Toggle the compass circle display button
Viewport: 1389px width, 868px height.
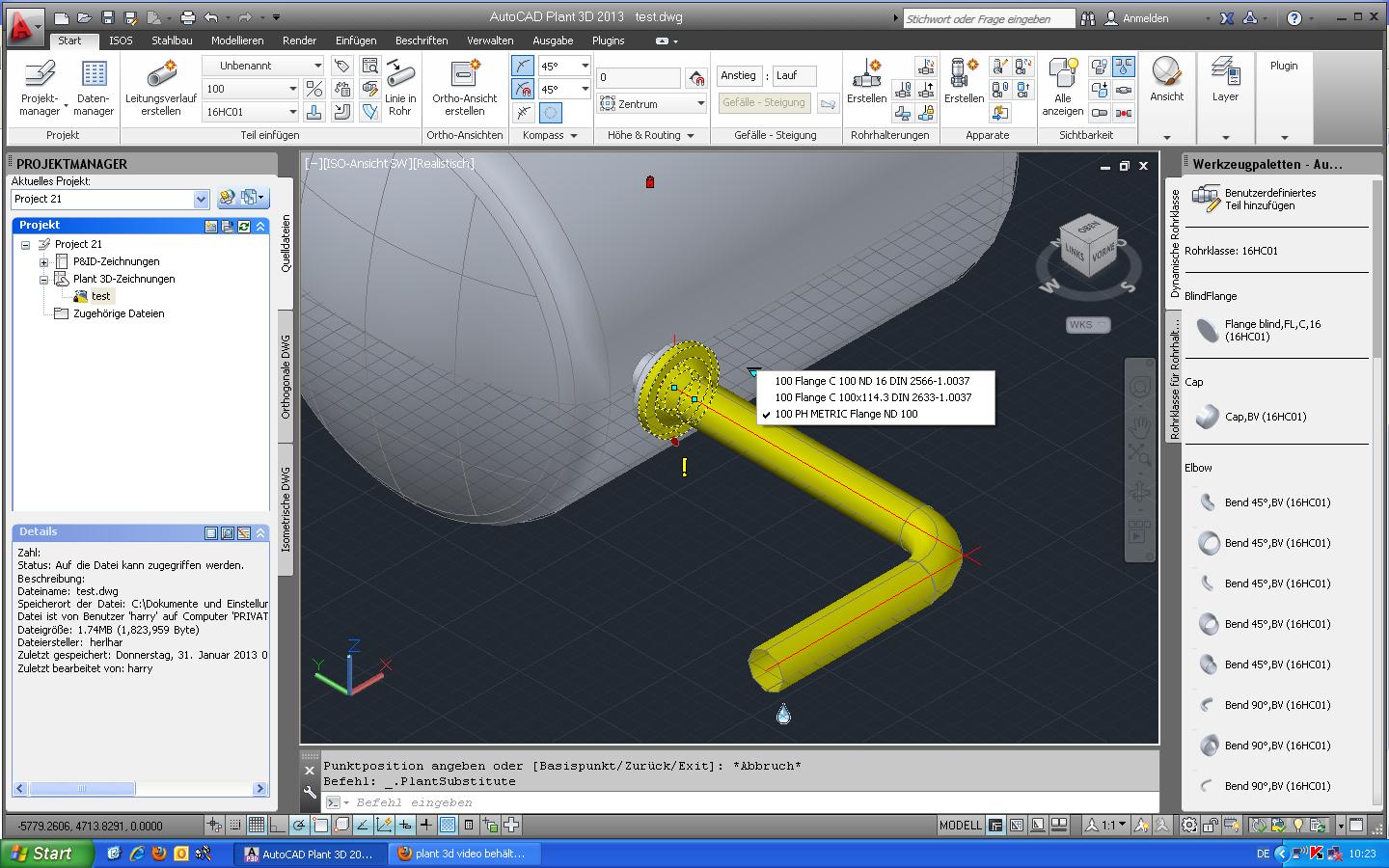point(550,112)
